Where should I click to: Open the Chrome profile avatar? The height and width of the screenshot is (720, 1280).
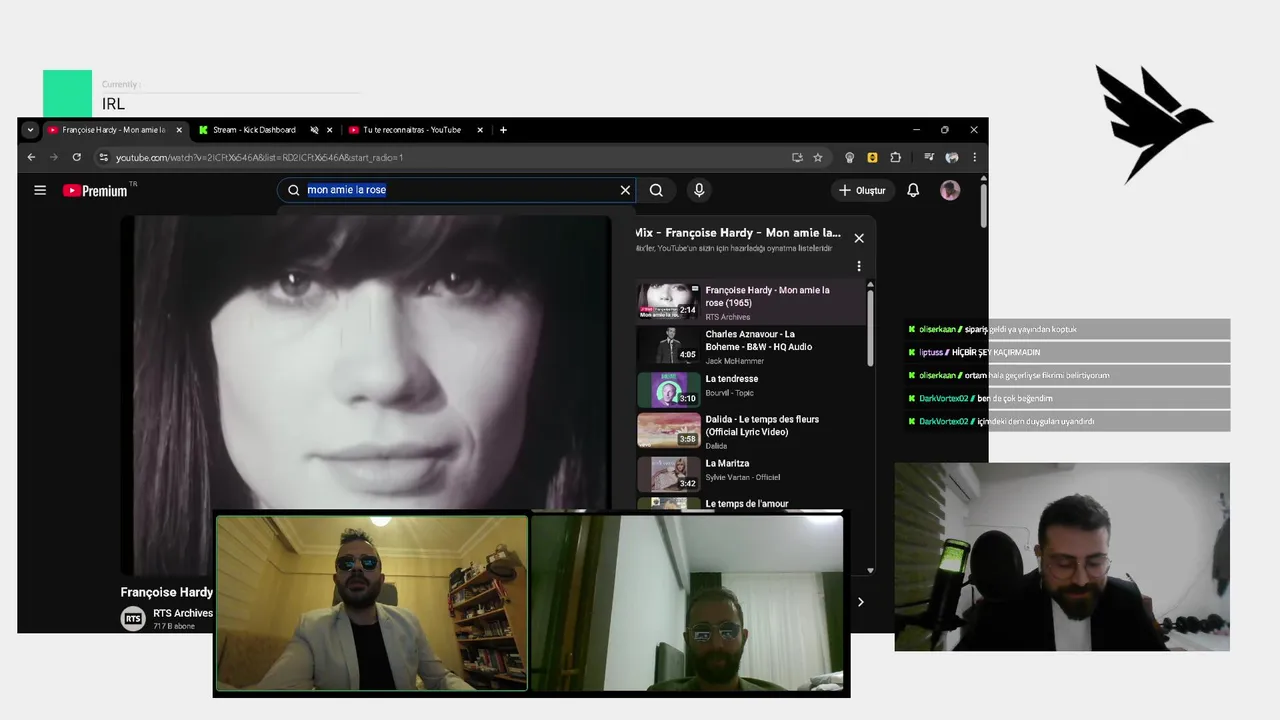coord(952,157)
